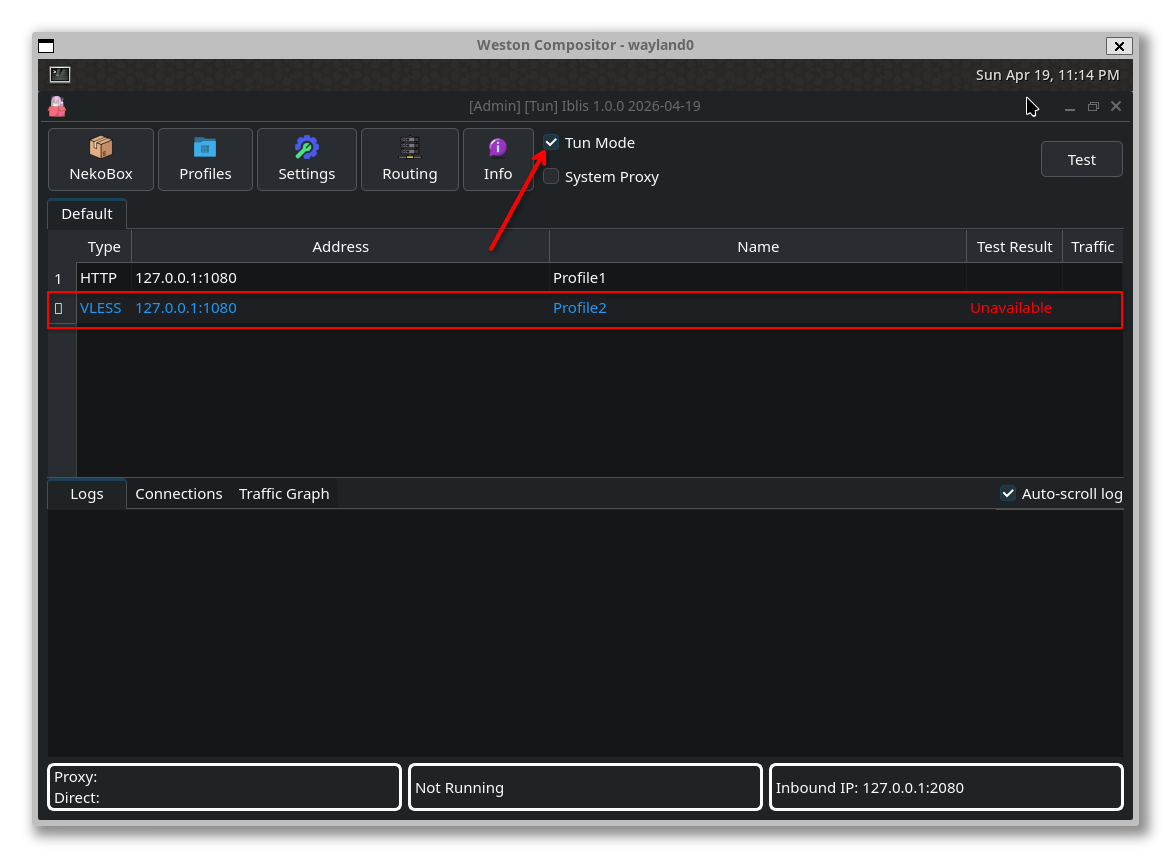
Task: Open the Info button
Action: tap(498, 159)
